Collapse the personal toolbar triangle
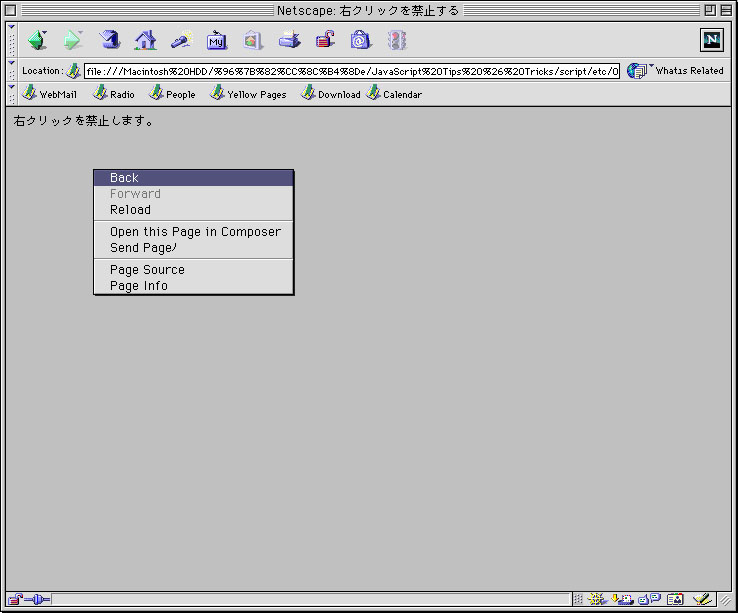Screen dimensions: 738x613 [12, 87]
